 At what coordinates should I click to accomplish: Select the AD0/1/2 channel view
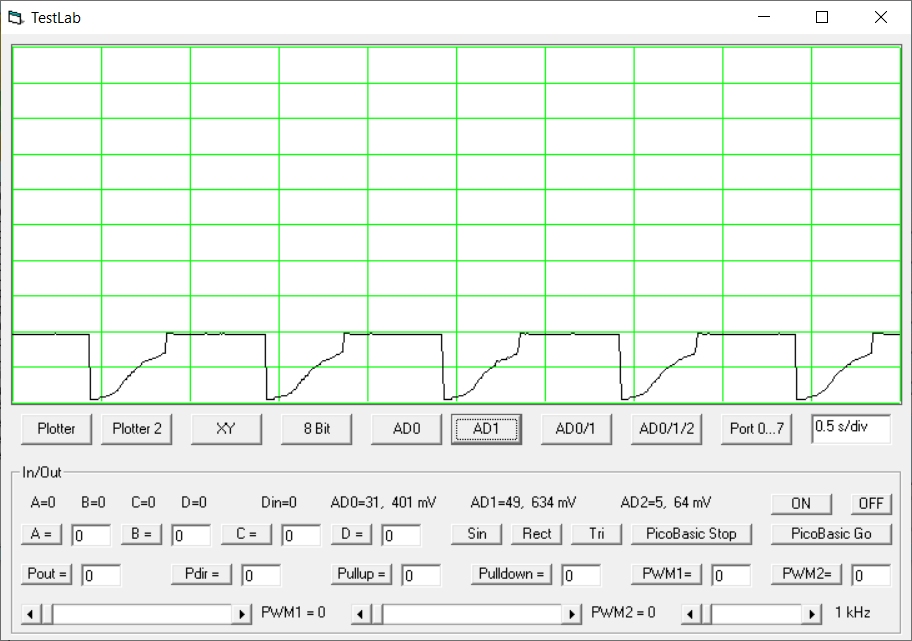coord(667,428)
